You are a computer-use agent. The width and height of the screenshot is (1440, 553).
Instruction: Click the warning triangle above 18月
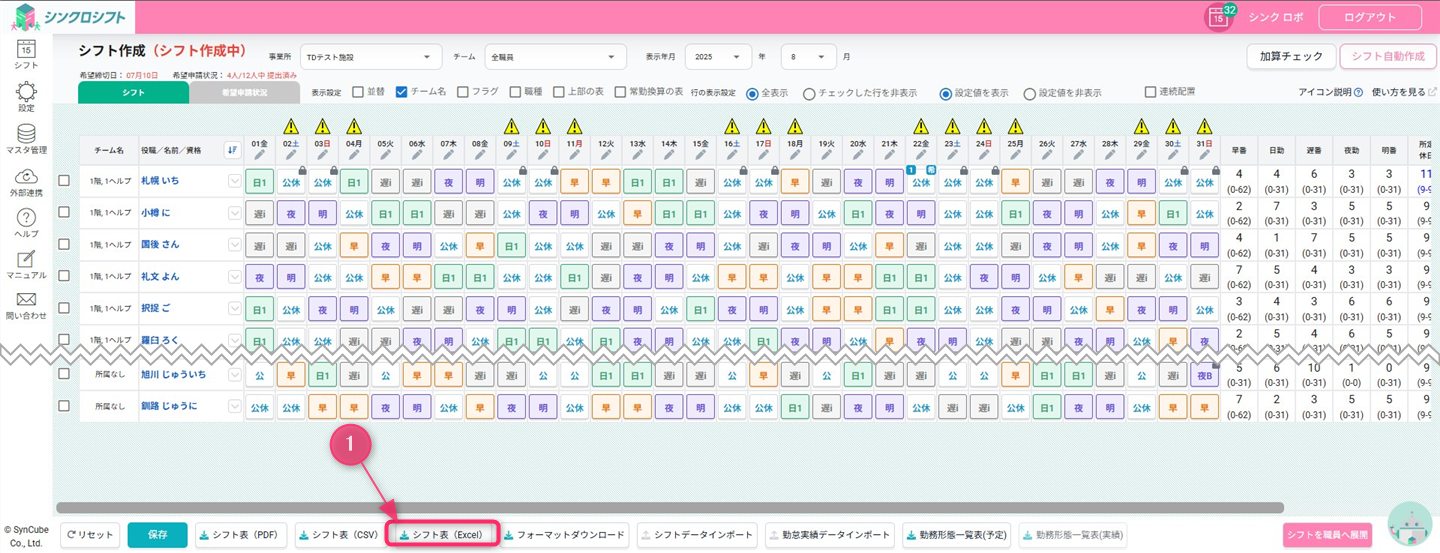[x=795, y=127]
